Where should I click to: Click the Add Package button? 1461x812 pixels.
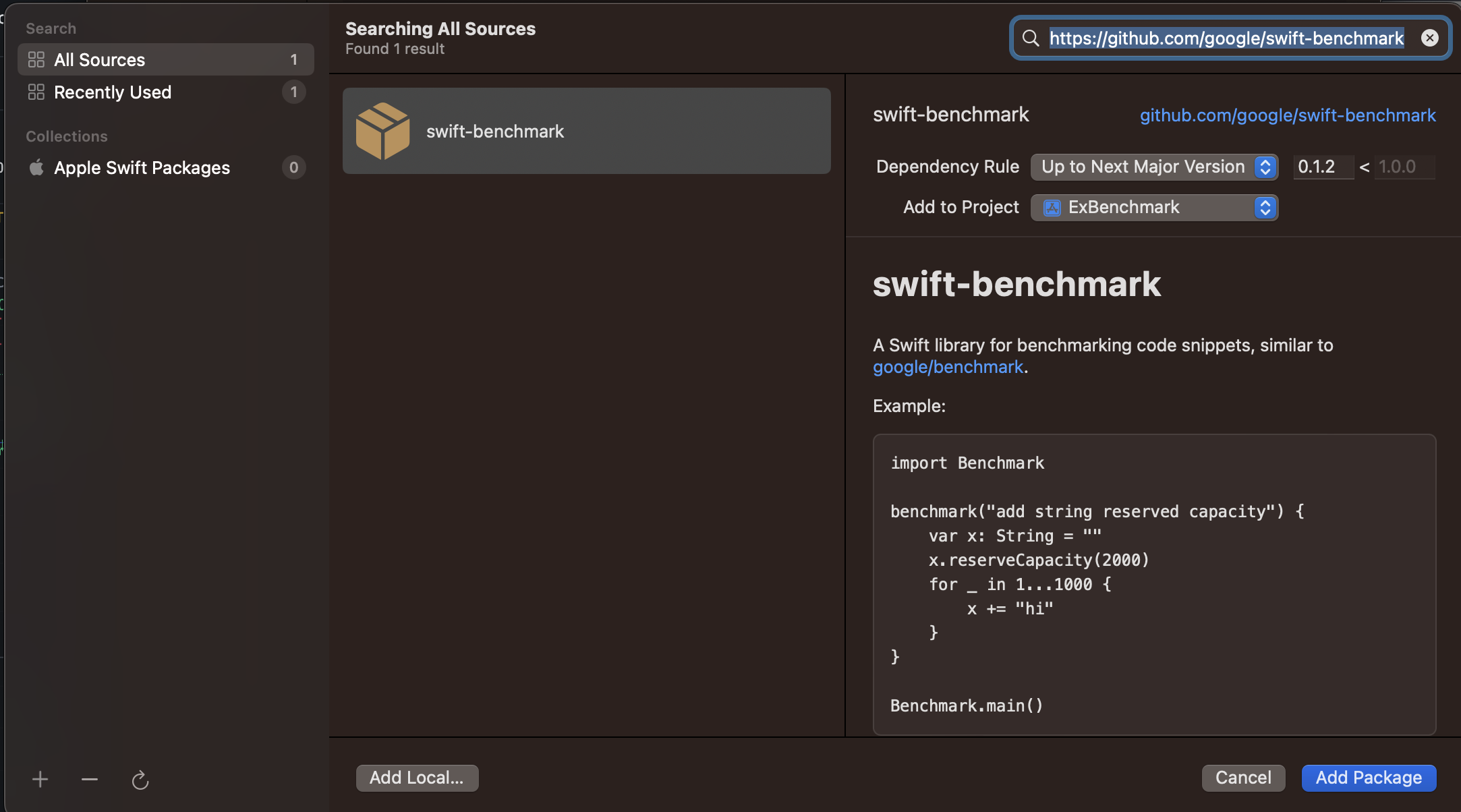(1368, 778)
